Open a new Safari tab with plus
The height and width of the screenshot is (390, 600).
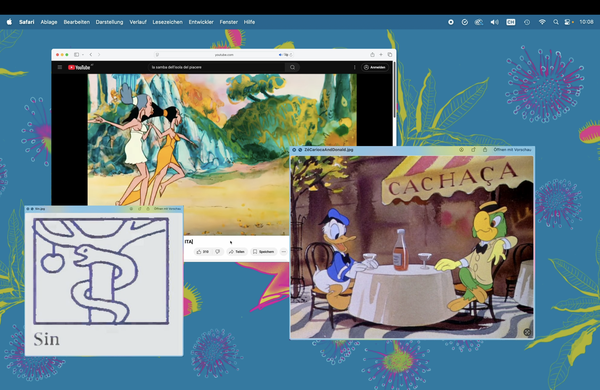[x=381, y=55]
